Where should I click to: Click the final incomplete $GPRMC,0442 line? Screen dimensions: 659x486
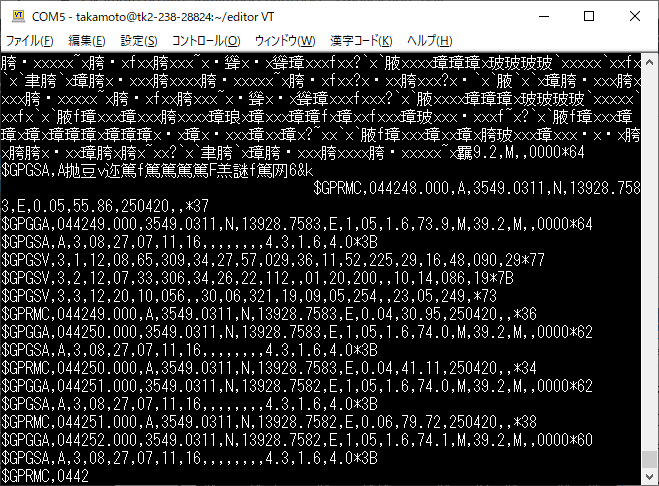(45, 476)
